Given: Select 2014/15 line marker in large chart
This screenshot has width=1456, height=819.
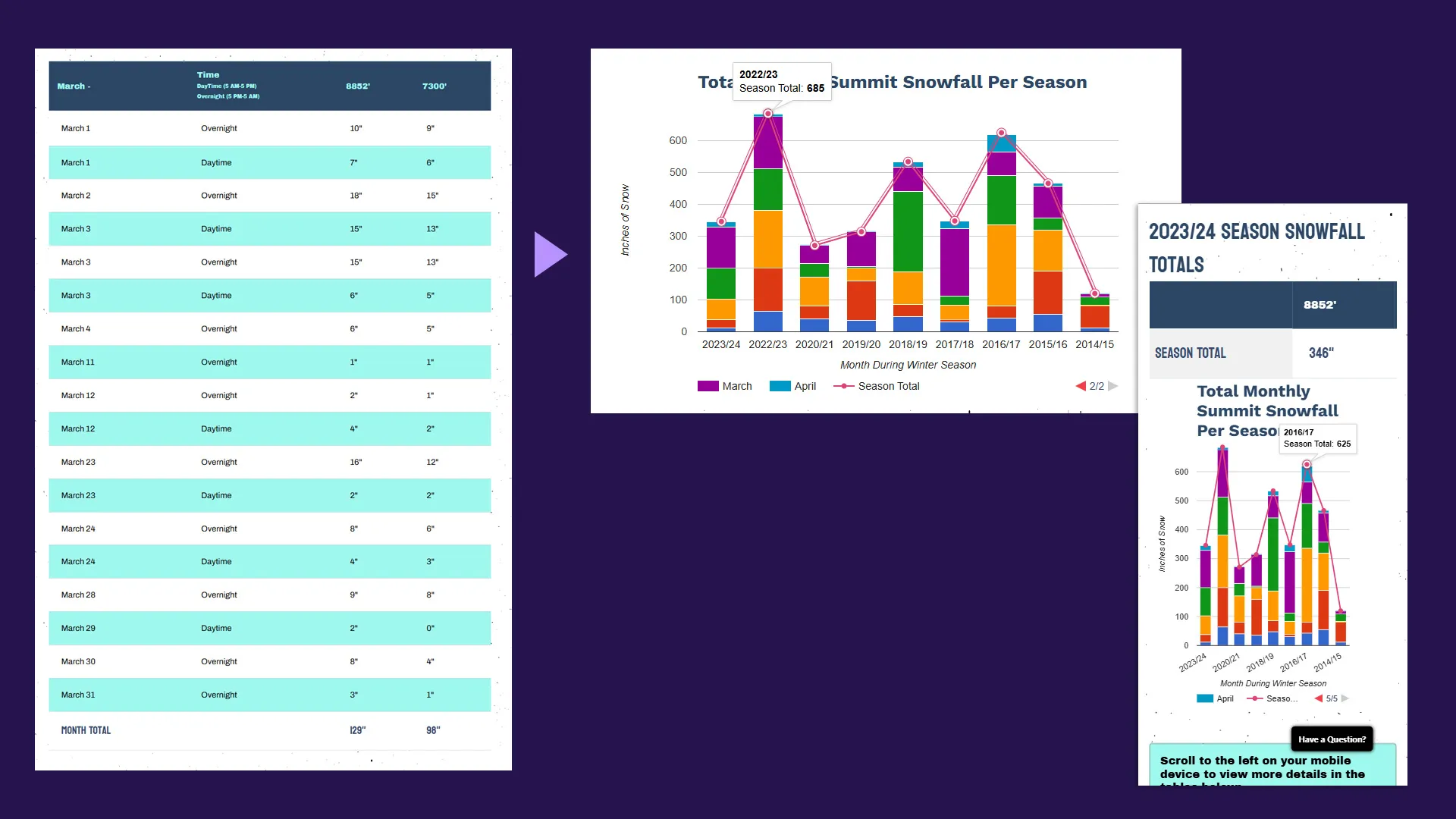Looking at the screenshot, I should click(1094, 293).
